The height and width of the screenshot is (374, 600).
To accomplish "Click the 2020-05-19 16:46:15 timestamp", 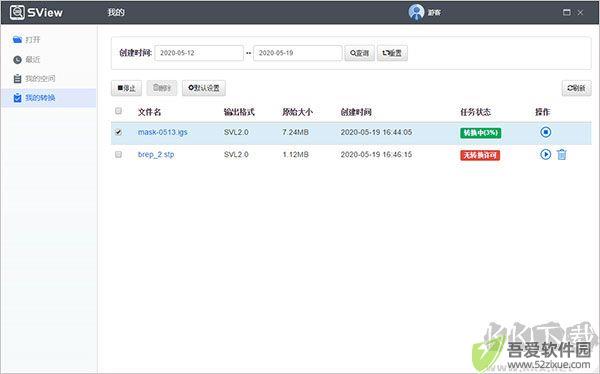I will click(x=376, y=155).
